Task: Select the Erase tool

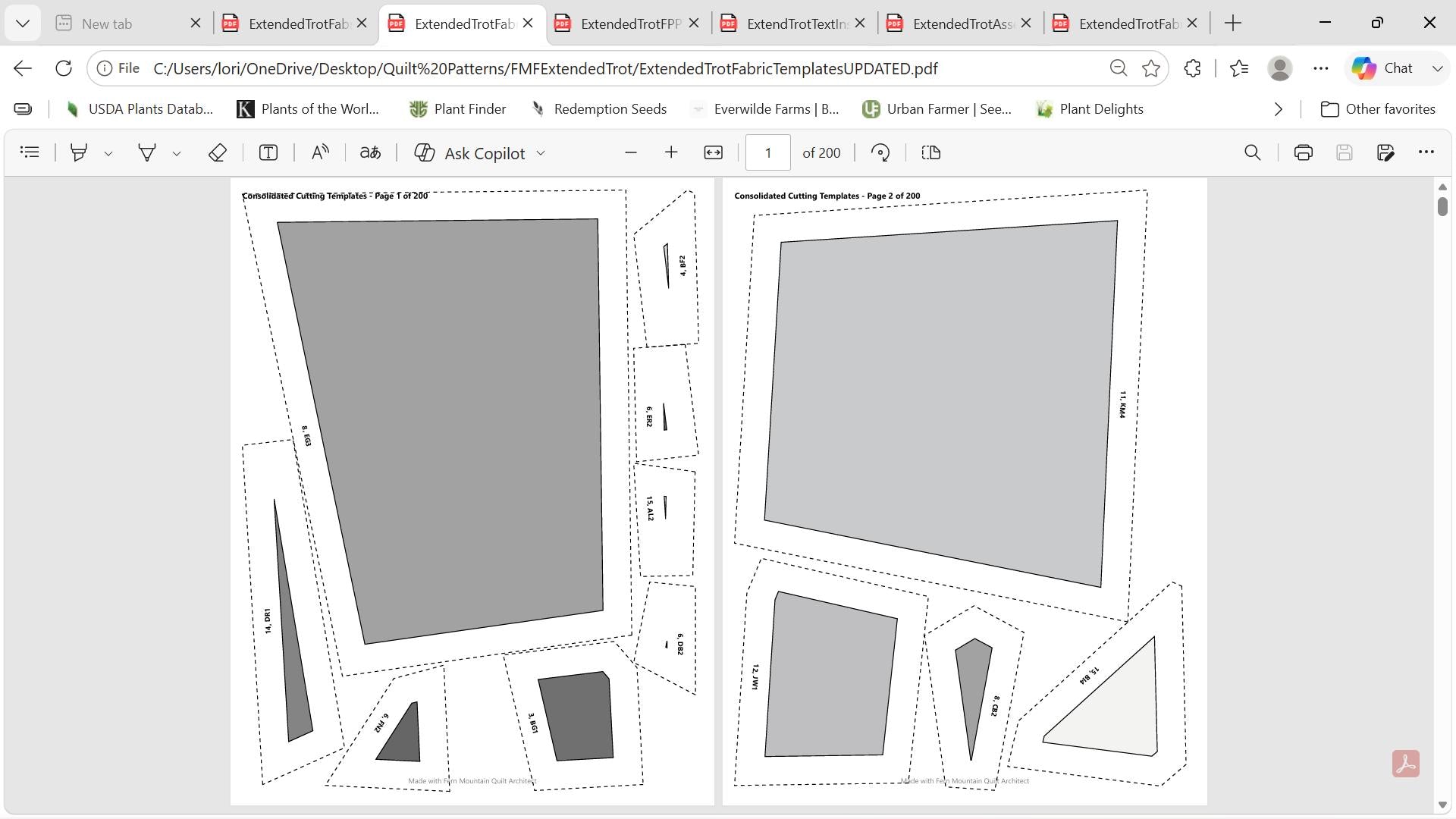Action: click(218, 152)
